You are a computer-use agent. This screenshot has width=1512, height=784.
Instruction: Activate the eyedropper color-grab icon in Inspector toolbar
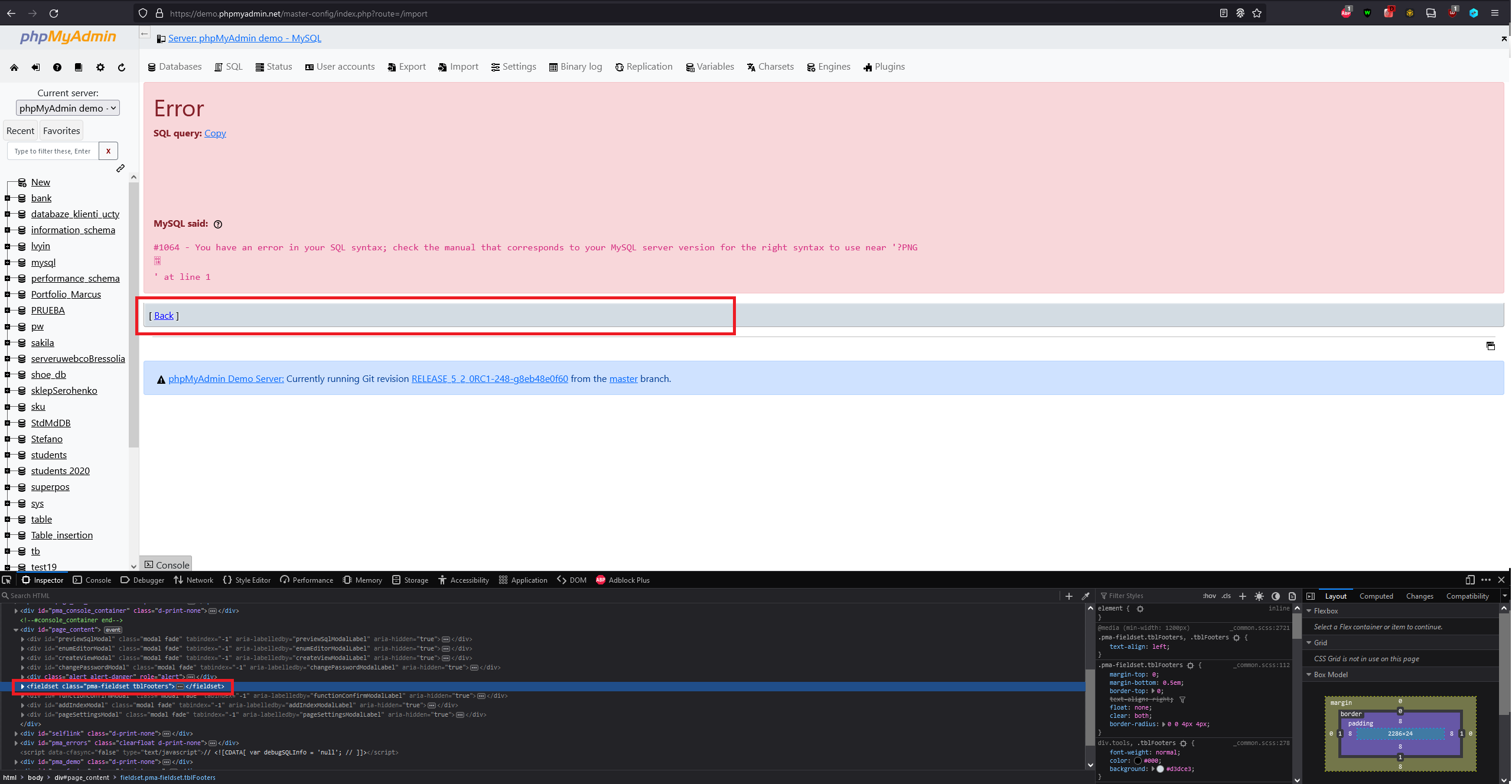click(1086, 596)
